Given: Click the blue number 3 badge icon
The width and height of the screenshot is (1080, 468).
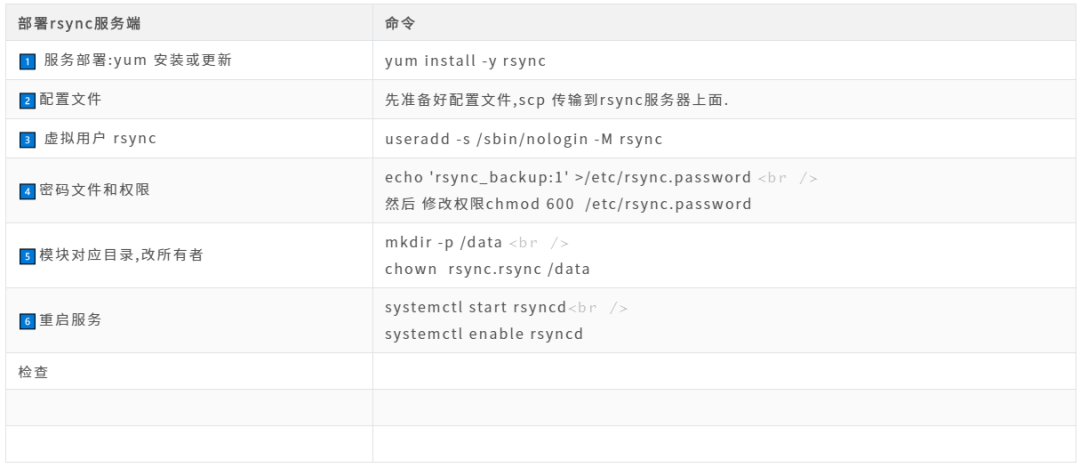Looking at the screenshot, I should click(x=28, y=140).
